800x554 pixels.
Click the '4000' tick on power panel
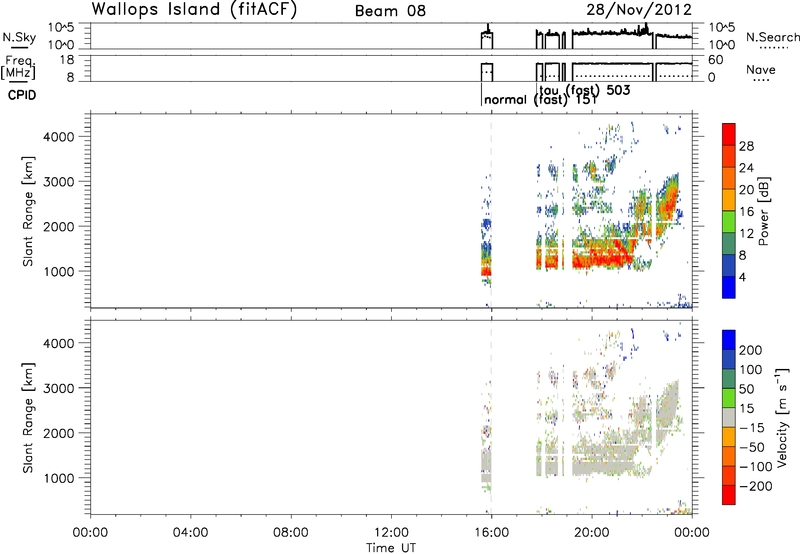point(59,137)
